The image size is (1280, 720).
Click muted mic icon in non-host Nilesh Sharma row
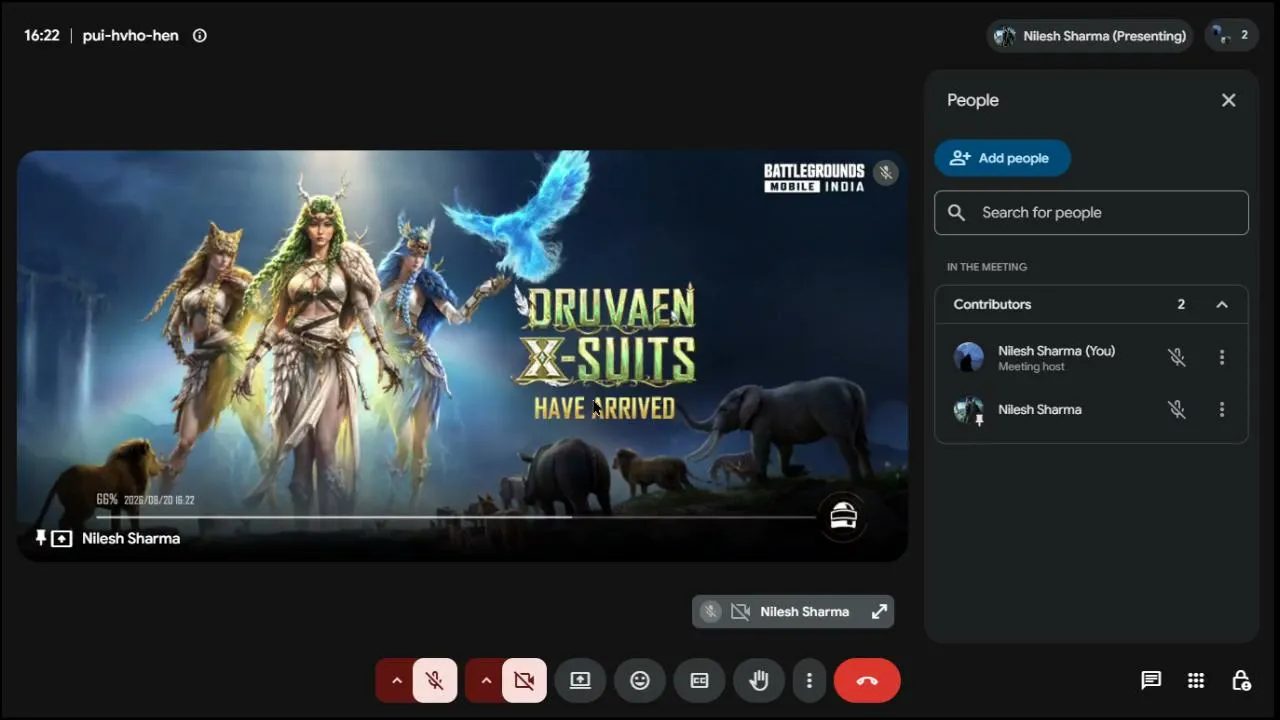pyautogui.click(x=1177, y=409)
